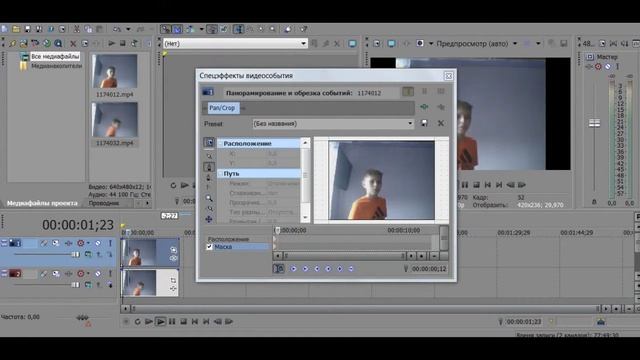This screenshot has width=640, height=360.
Task: Open the (Нет) dropdown in trimmer window
Action: pos(236,43)
